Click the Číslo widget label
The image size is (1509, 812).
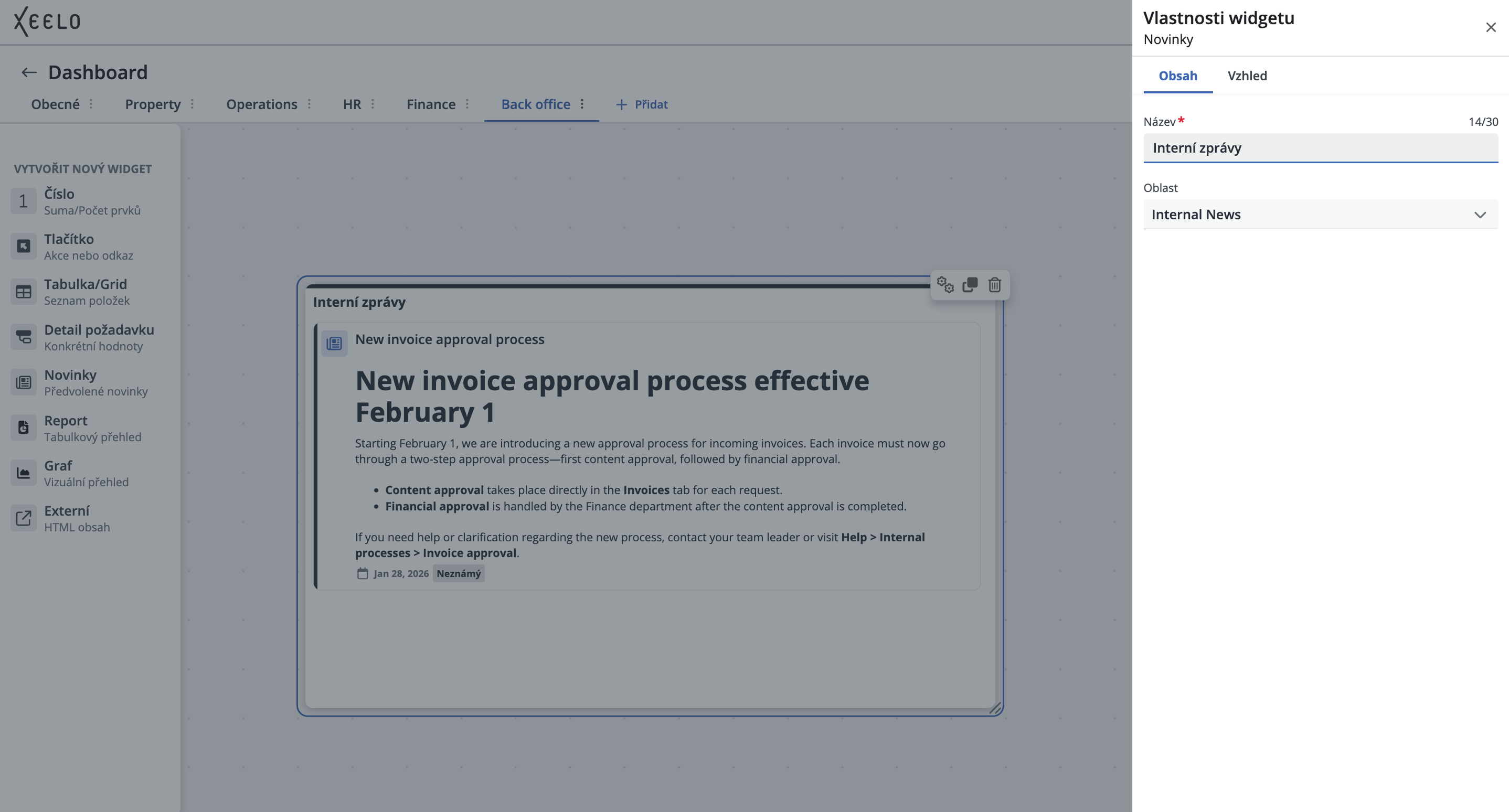pos(59,194)
